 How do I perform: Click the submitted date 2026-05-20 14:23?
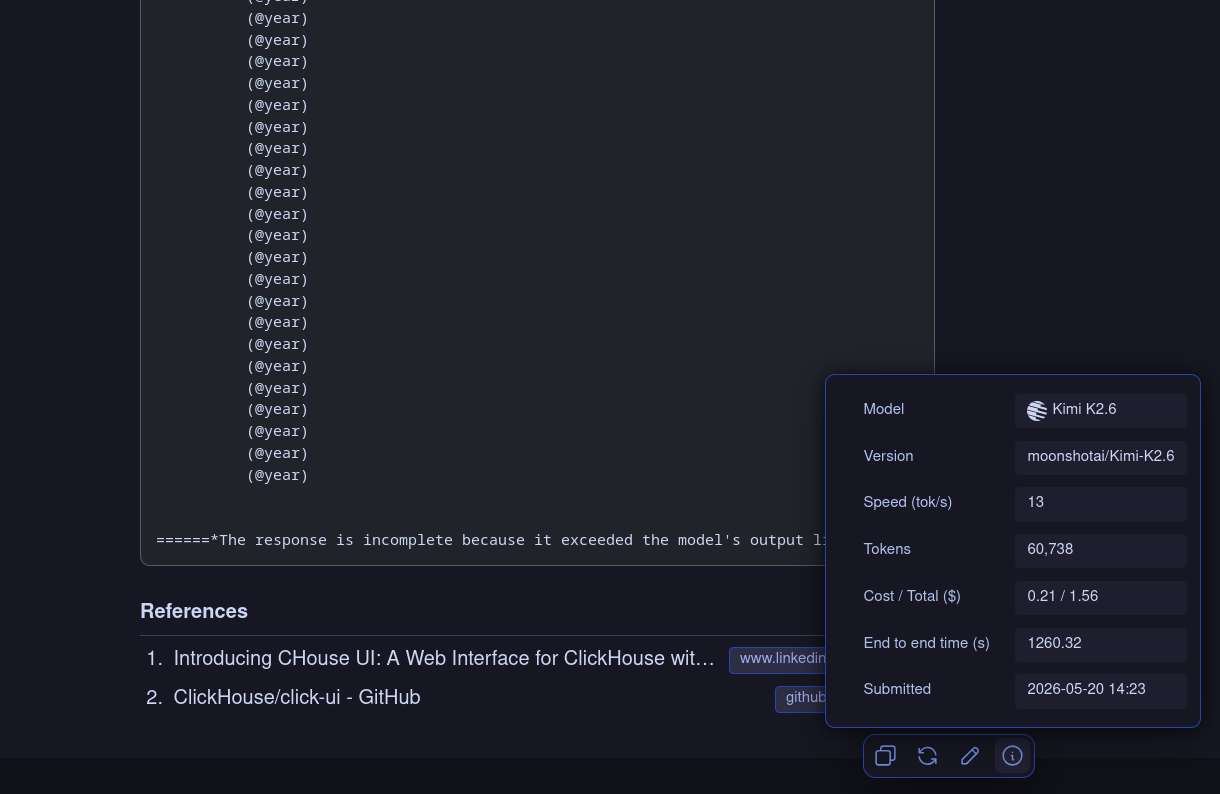1100,690
